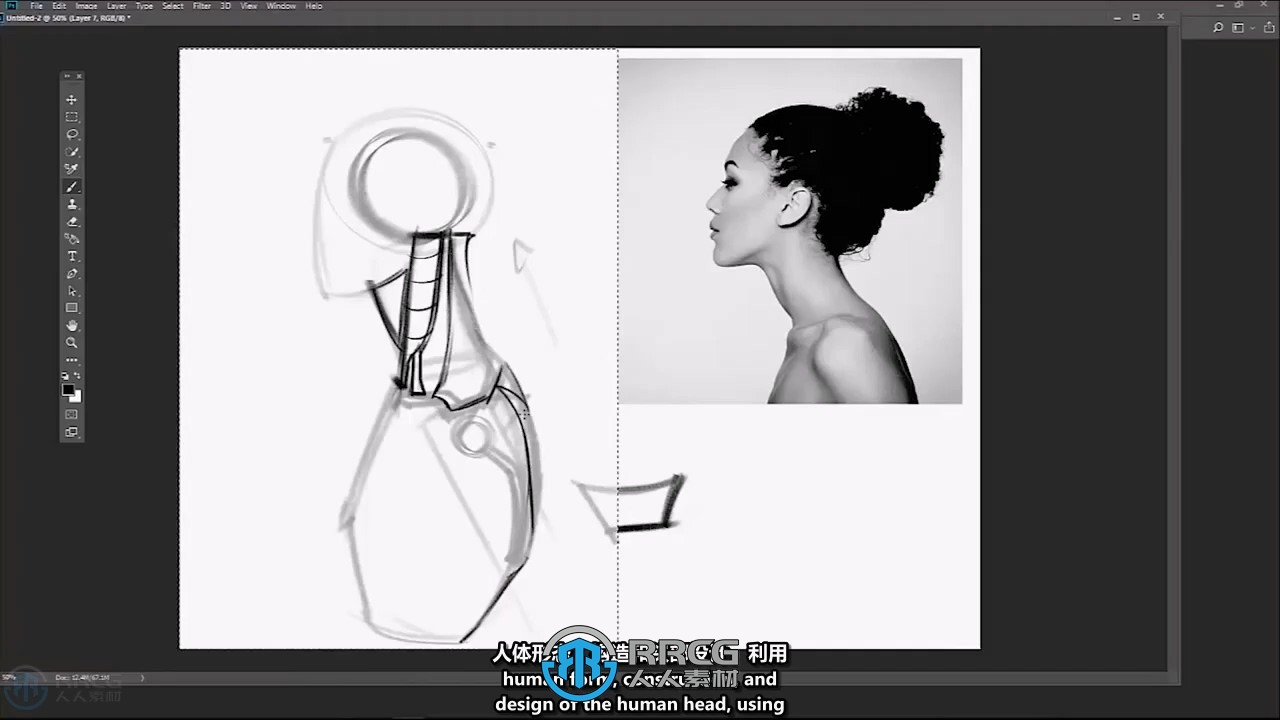Open the Filter menu
Image resolution: width=1280 pixels, height=720 pixels.
[202, 6]
